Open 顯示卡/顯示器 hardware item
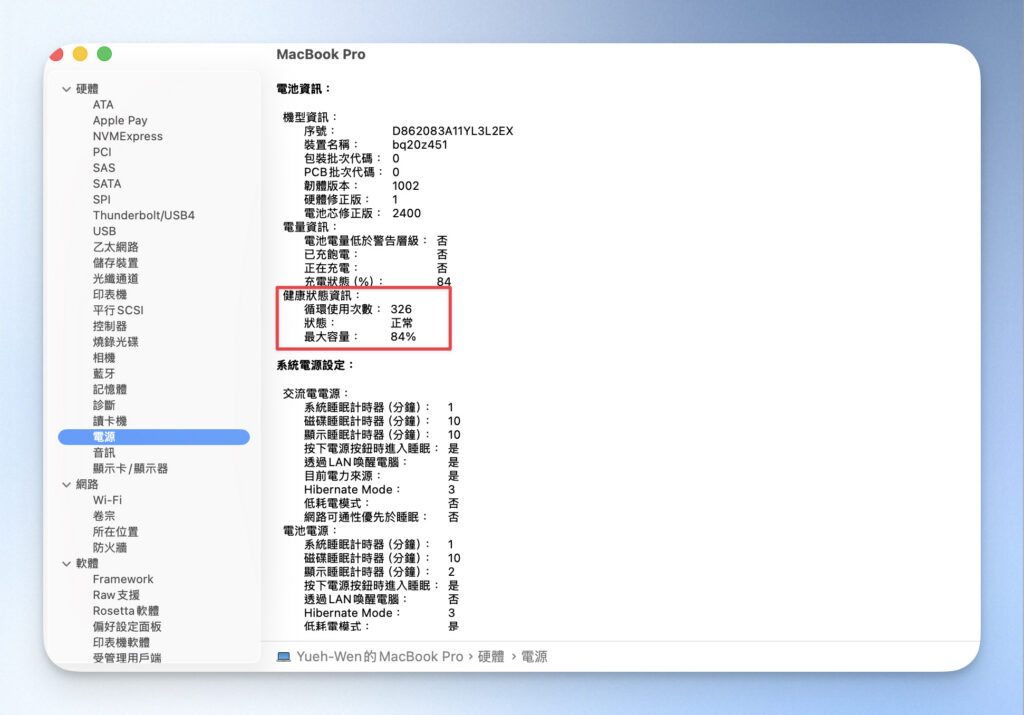Screen dimensions: 1024x715 131,468
